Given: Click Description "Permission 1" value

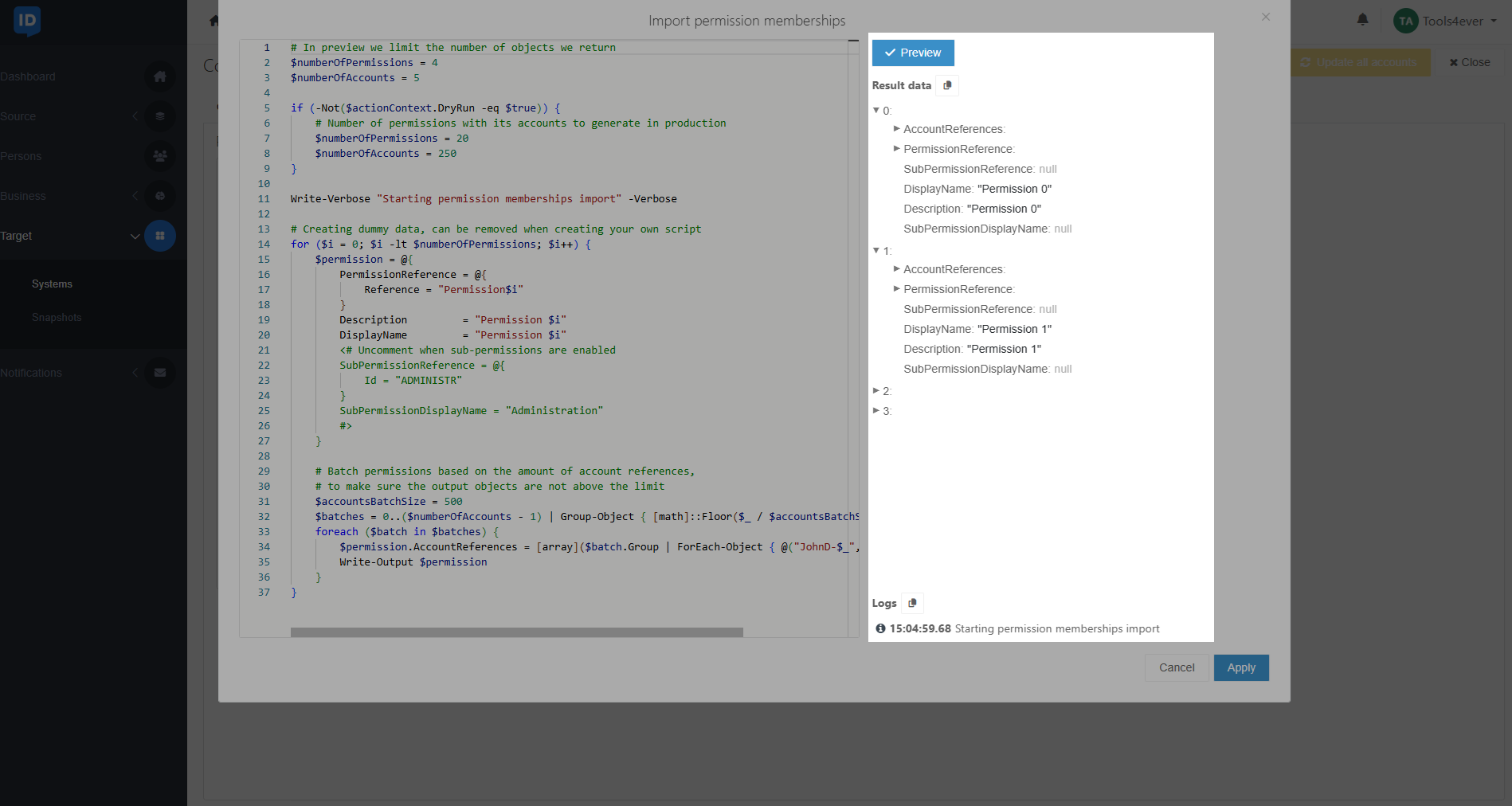Looking at the screenshot, I should click(x=1004, y=349).
